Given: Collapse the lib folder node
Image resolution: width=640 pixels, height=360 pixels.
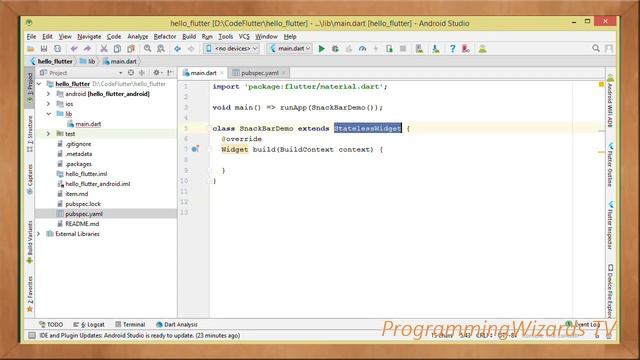Looking at the screenshot, I should pyautogui.click(x=48, y=114).
